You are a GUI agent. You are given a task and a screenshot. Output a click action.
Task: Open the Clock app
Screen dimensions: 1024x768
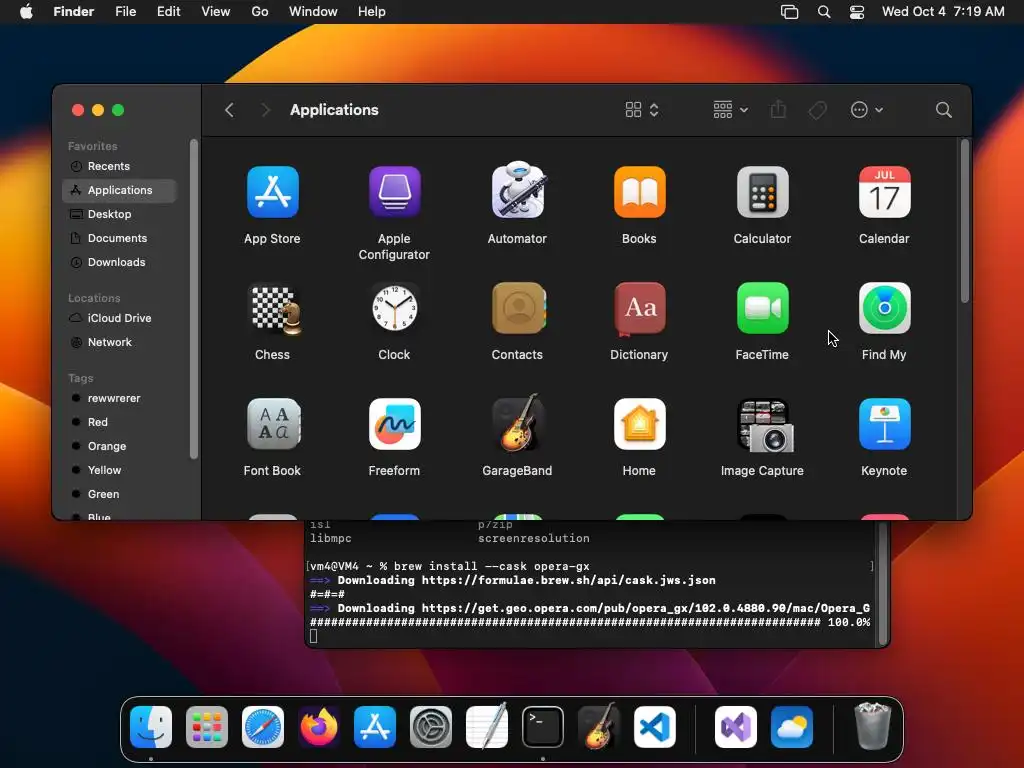394,308
